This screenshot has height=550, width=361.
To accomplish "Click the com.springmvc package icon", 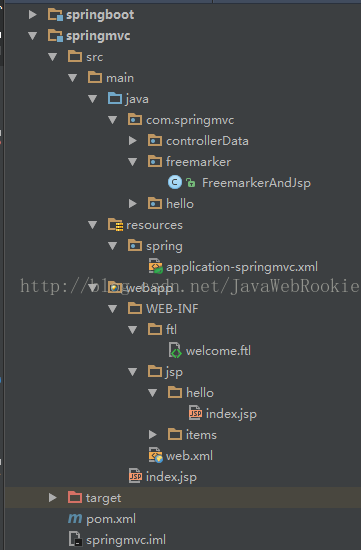I will pos(135,119).
